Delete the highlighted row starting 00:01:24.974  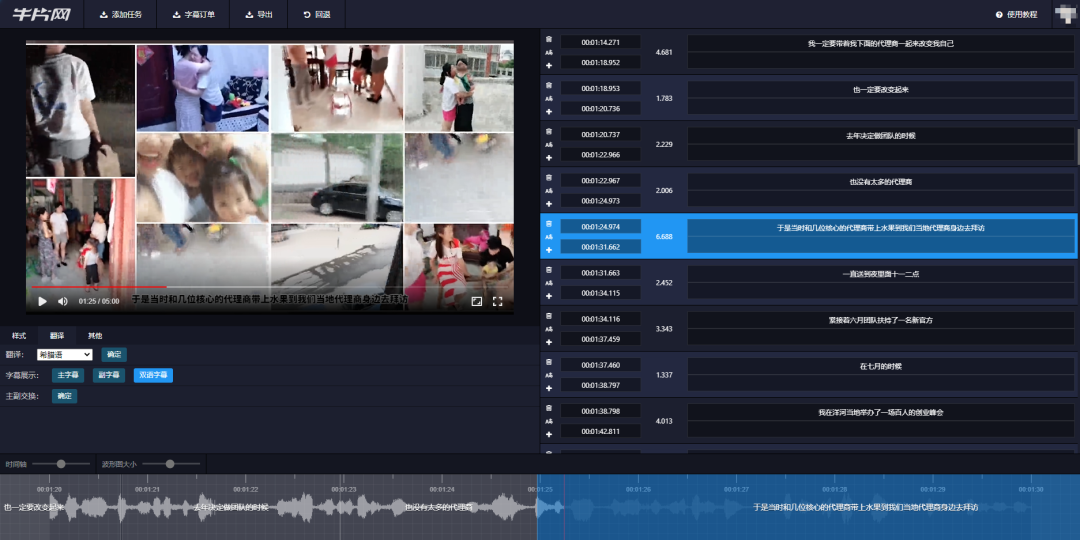549,224
